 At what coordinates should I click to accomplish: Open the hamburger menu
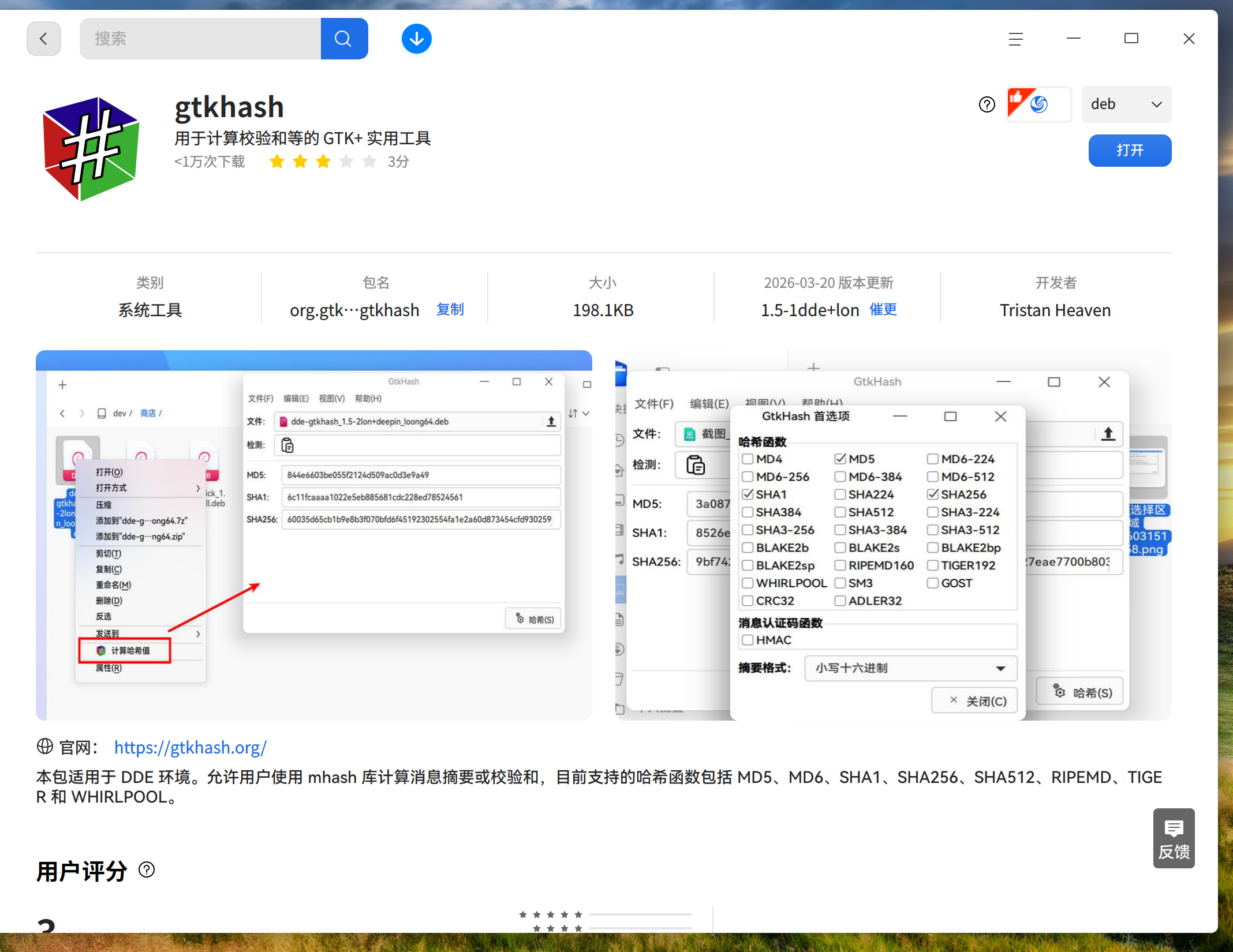[1015, 38]
